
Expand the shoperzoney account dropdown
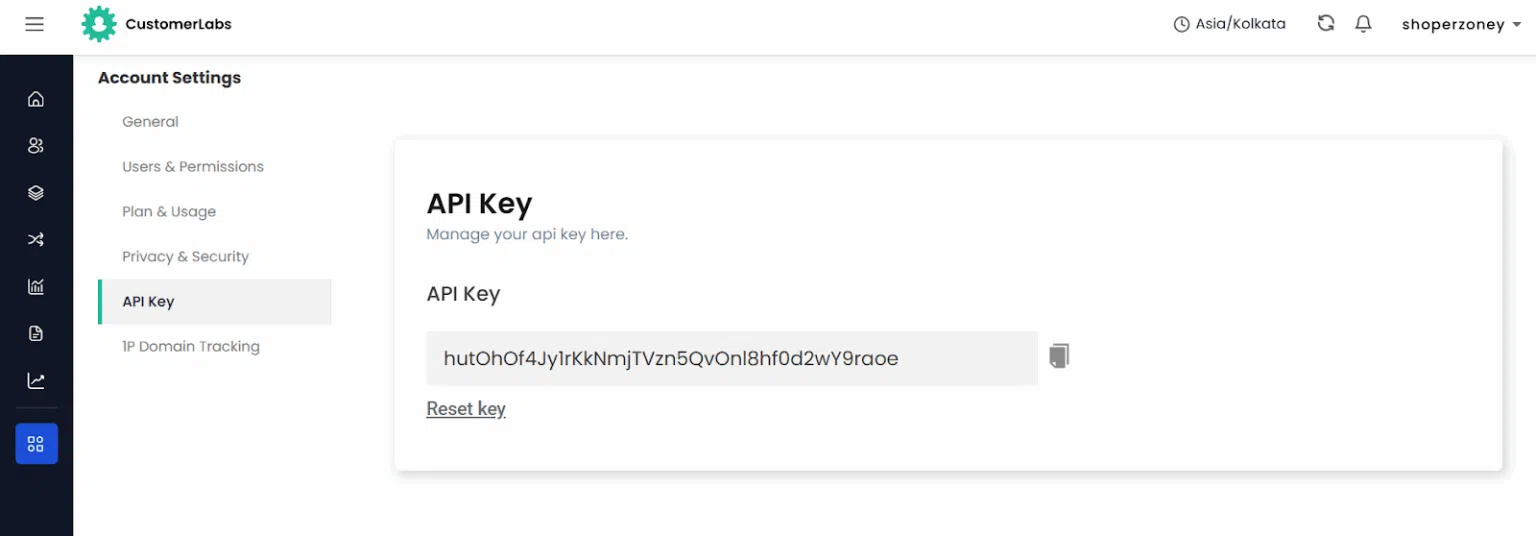(1461, 25)
